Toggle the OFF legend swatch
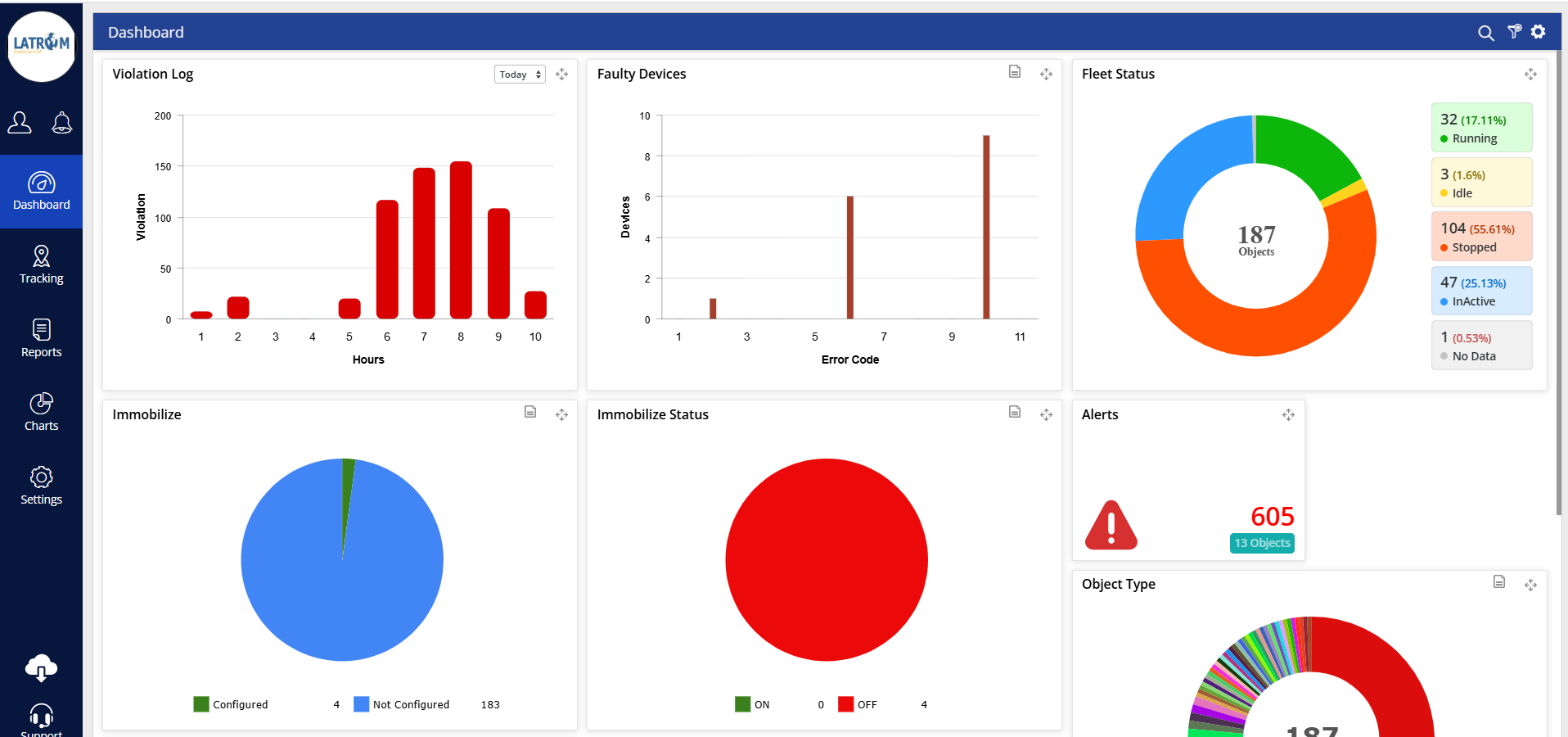 click(x=845, y=704)
